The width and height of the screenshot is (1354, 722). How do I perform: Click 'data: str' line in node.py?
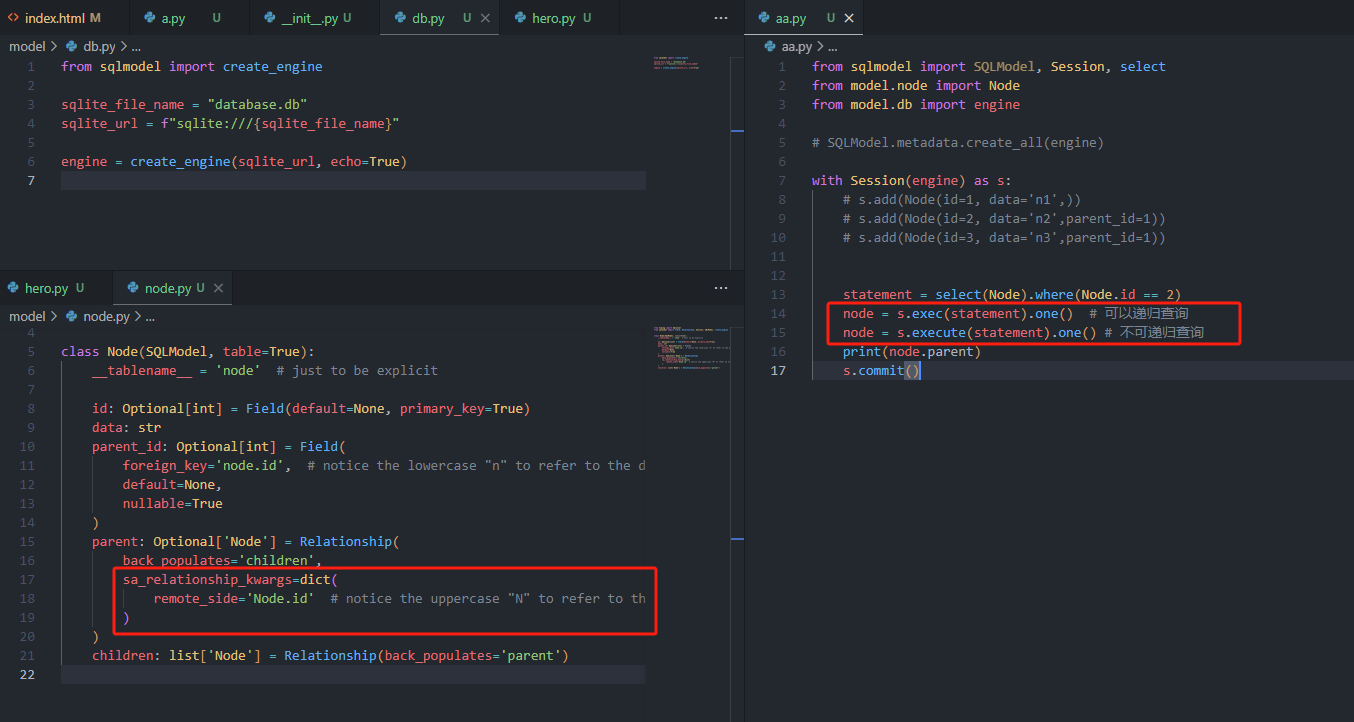coord(126,427)
